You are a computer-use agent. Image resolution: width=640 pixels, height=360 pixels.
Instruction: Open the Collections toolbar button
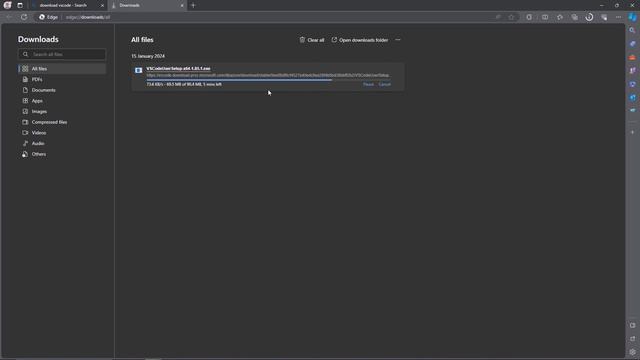point(575,17)
